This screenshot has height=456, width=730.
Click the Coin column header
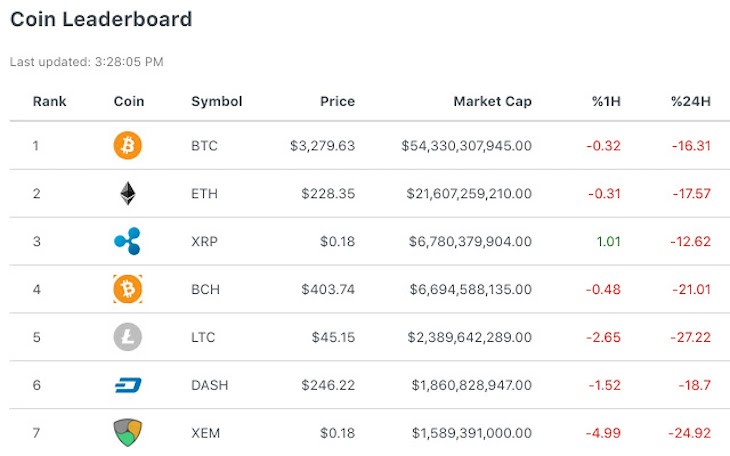[x=129, y=101]
